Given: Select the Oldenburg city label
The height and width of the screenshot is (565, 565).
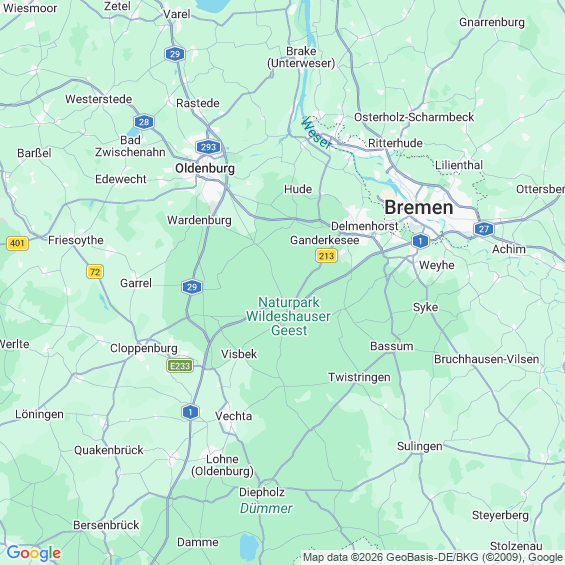Looking at the screenshot, I should coord(205,169).
